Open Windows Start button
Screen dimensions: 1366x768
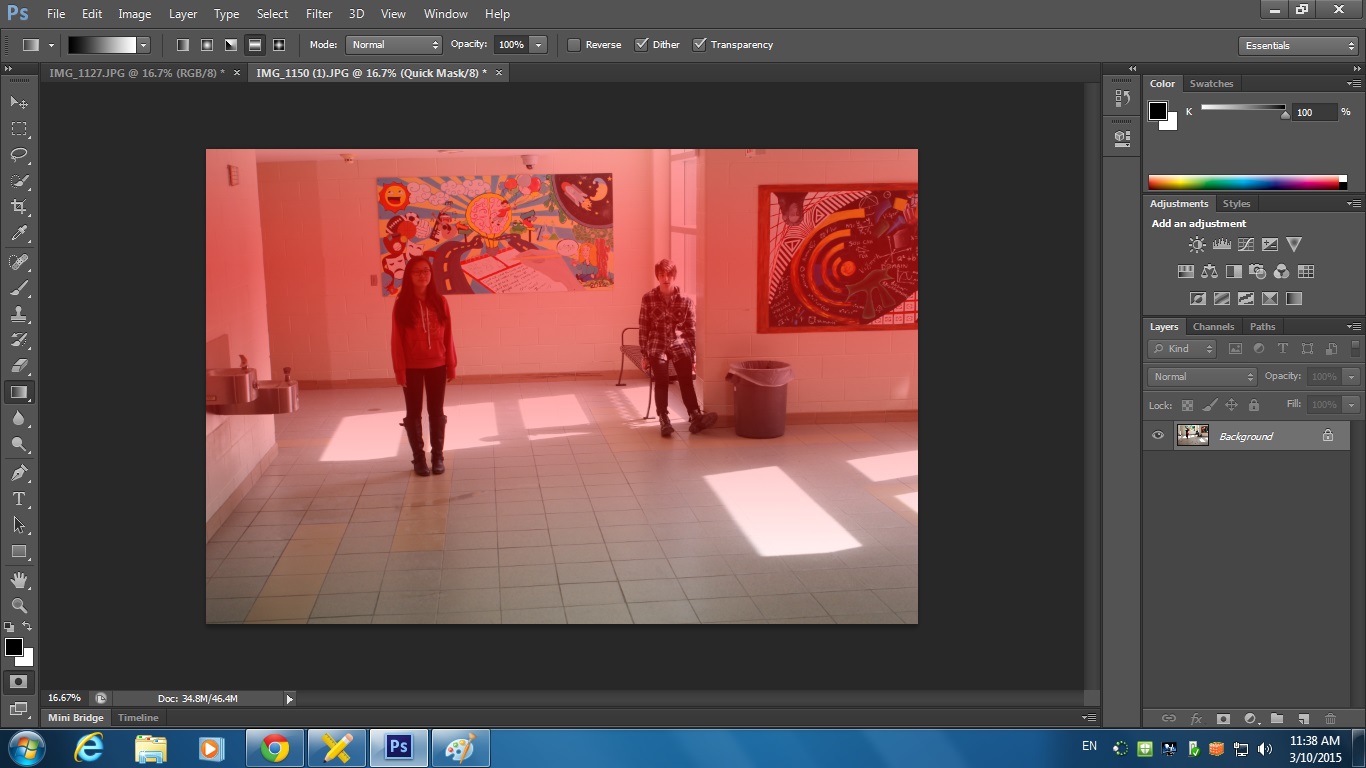tap(25, 748)
